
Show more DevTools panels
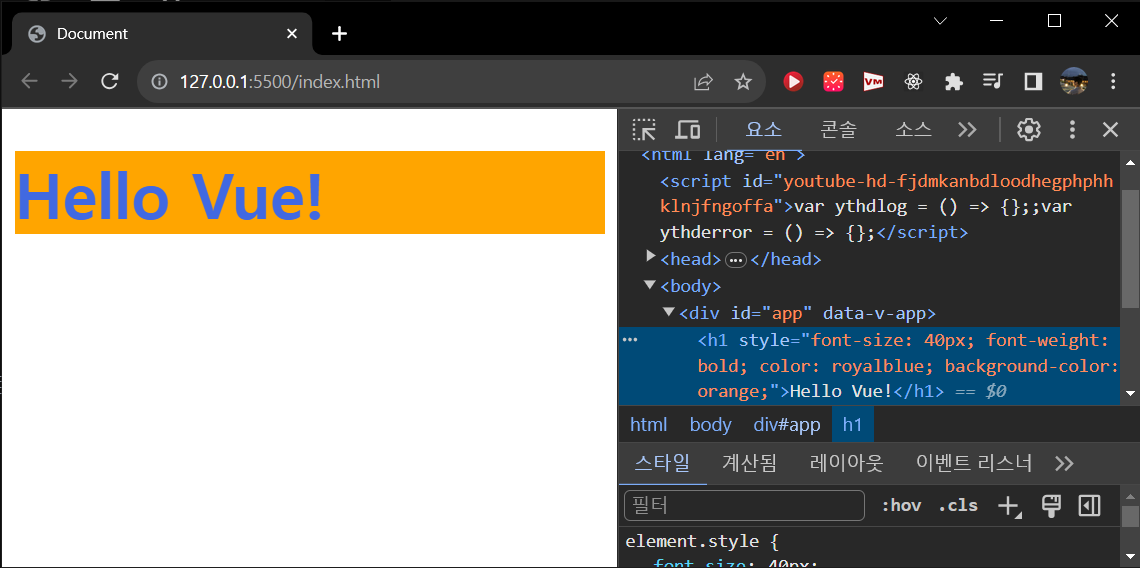coord(967,129)
